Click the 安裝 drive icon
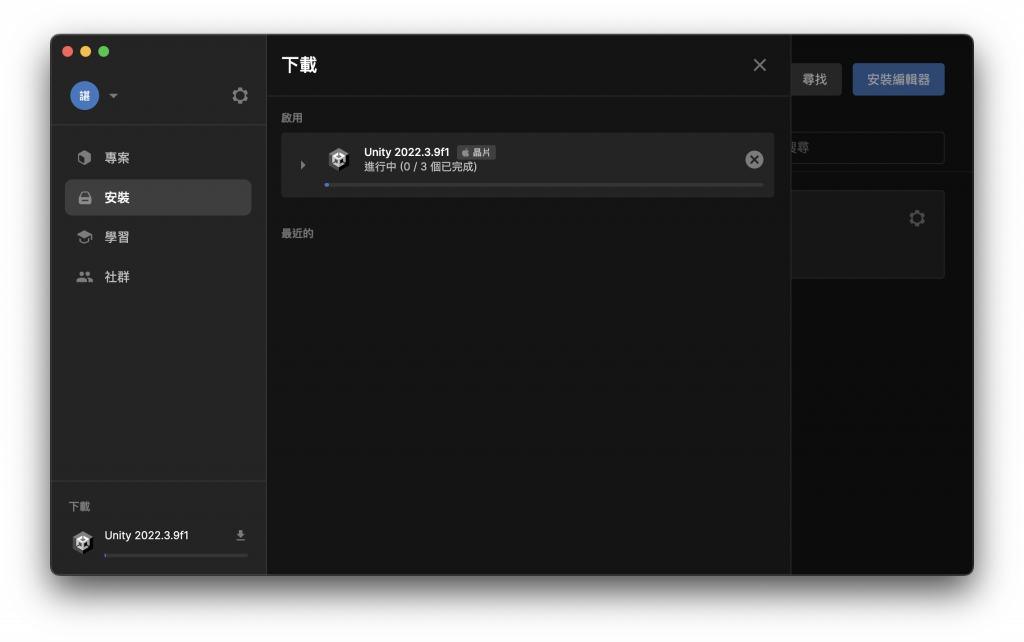The image size is (1024, 642). click(x=85, y=197)
